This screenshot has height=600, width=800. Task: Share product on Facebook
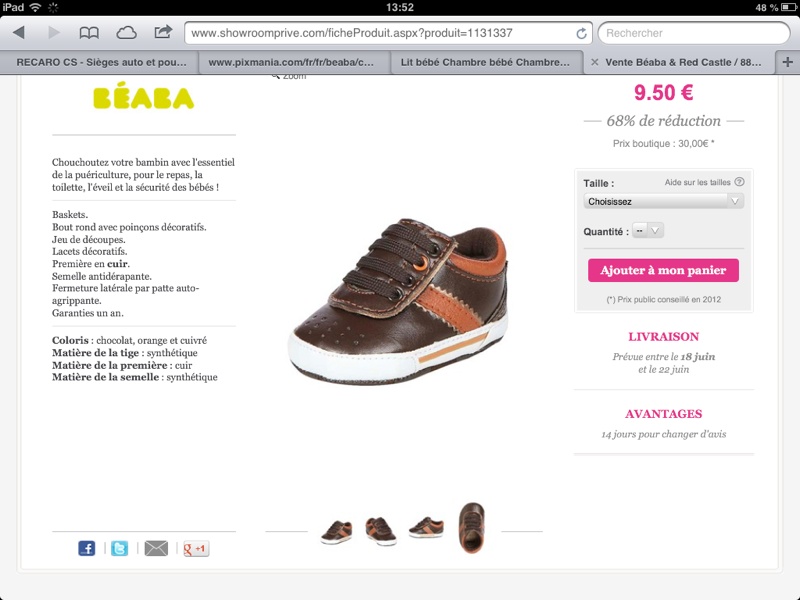87,548
